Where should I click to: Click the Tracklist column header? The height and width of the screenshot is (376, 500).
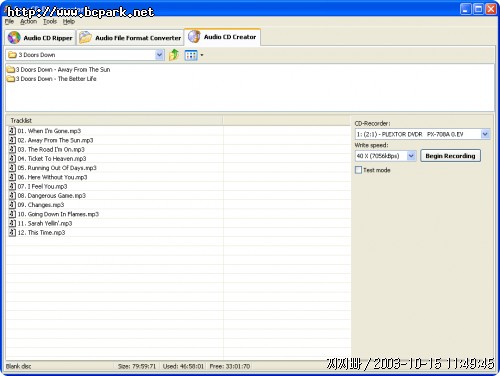pyautogui.click(x=114, y=120)
